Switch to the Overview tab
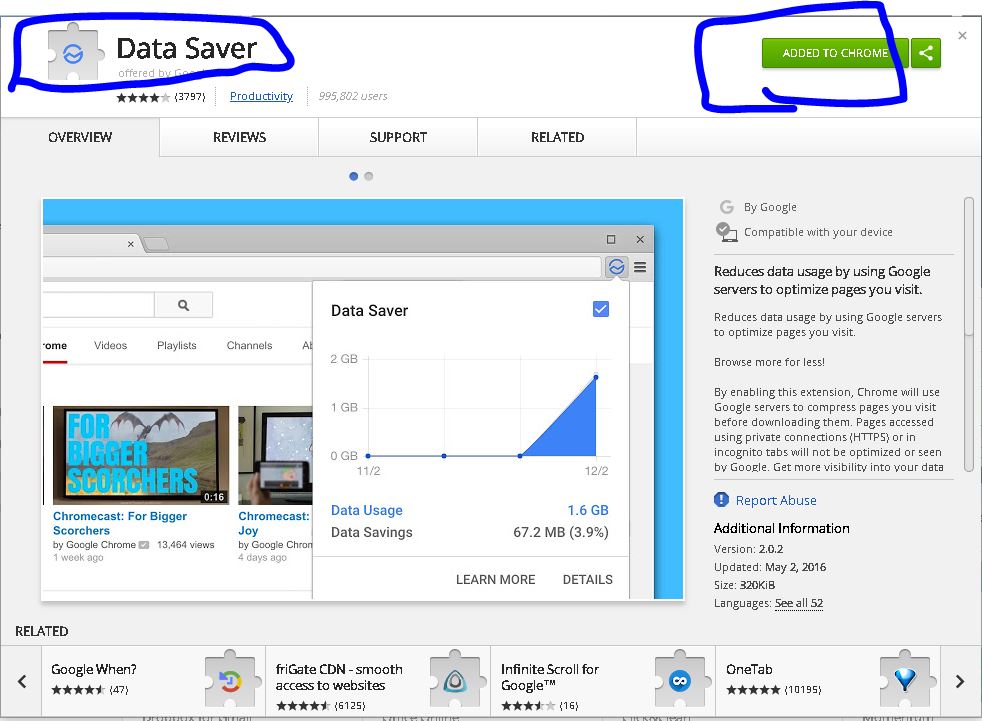The image size is (982, 721). (x=80, y=137)
